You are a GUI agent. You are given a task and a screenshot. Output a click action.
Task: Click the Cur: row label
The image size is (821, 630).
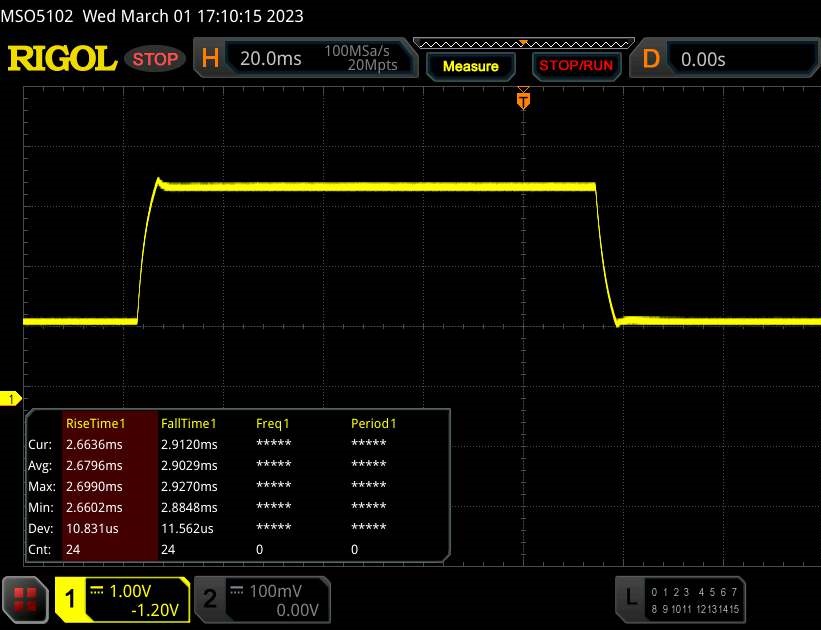tap(40, 444)
